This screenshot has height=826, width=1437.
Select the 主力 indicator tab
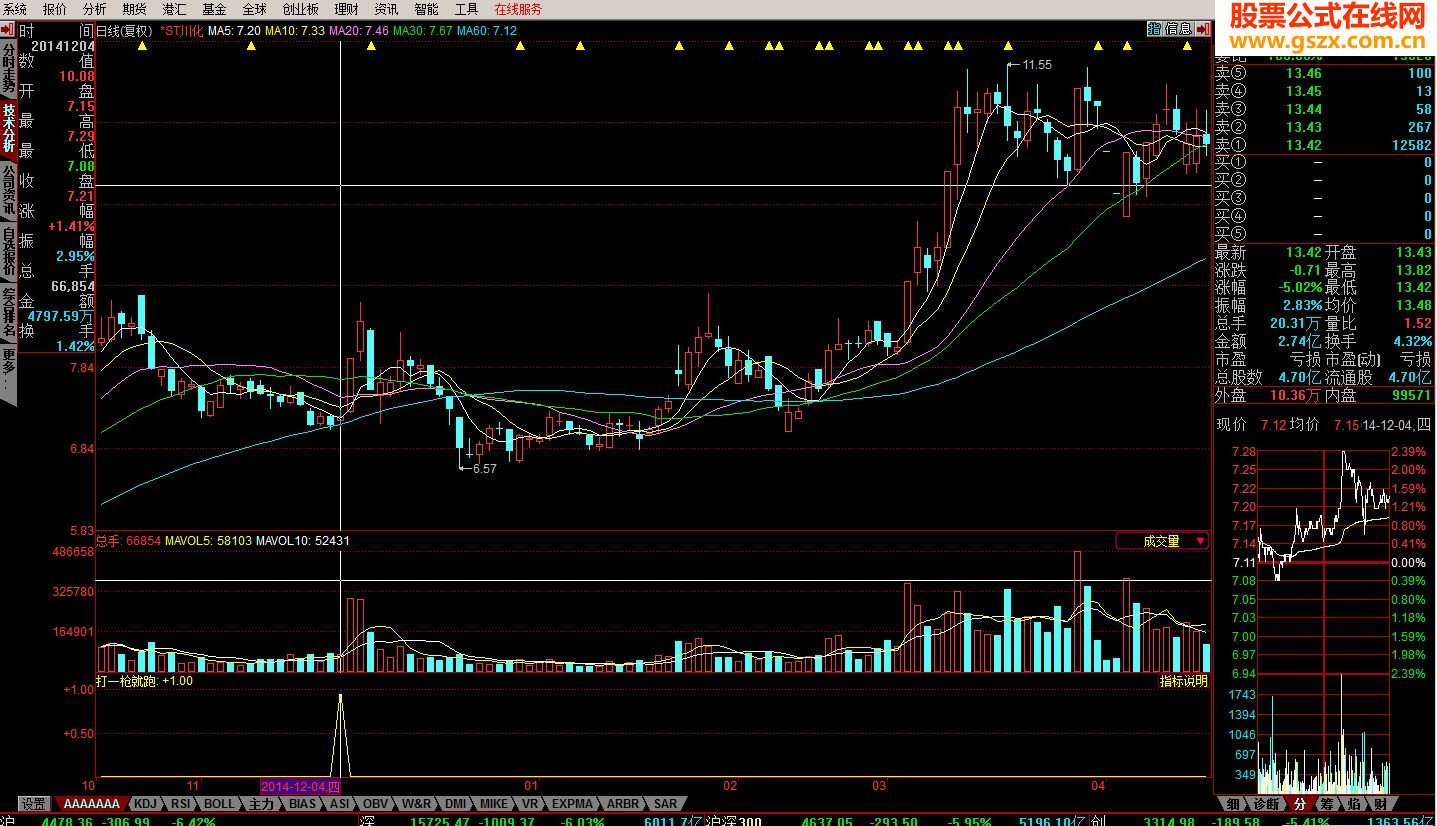(262, 803)
